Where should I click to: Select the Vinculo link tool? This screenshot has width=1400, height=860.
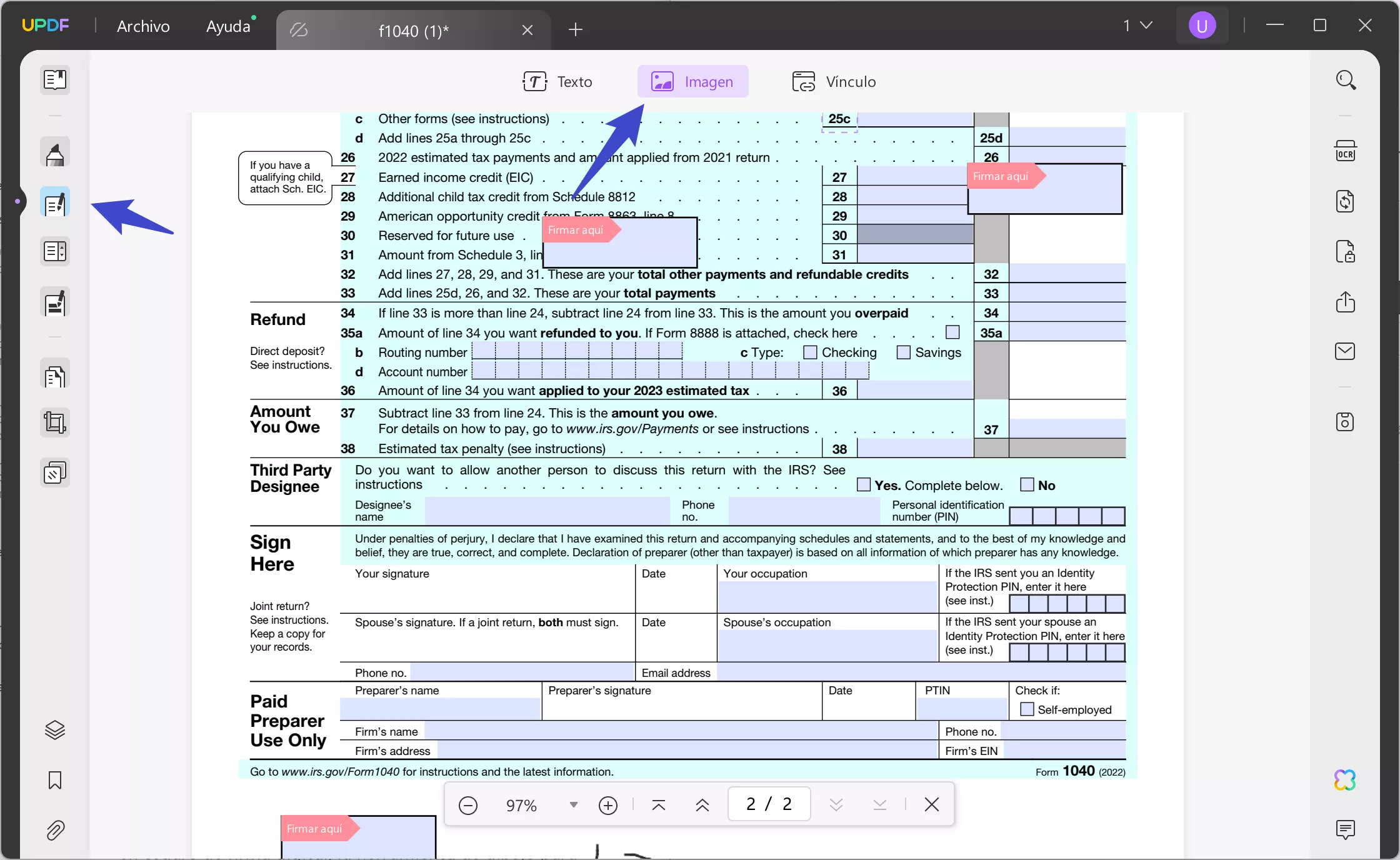tap(834, 81)
